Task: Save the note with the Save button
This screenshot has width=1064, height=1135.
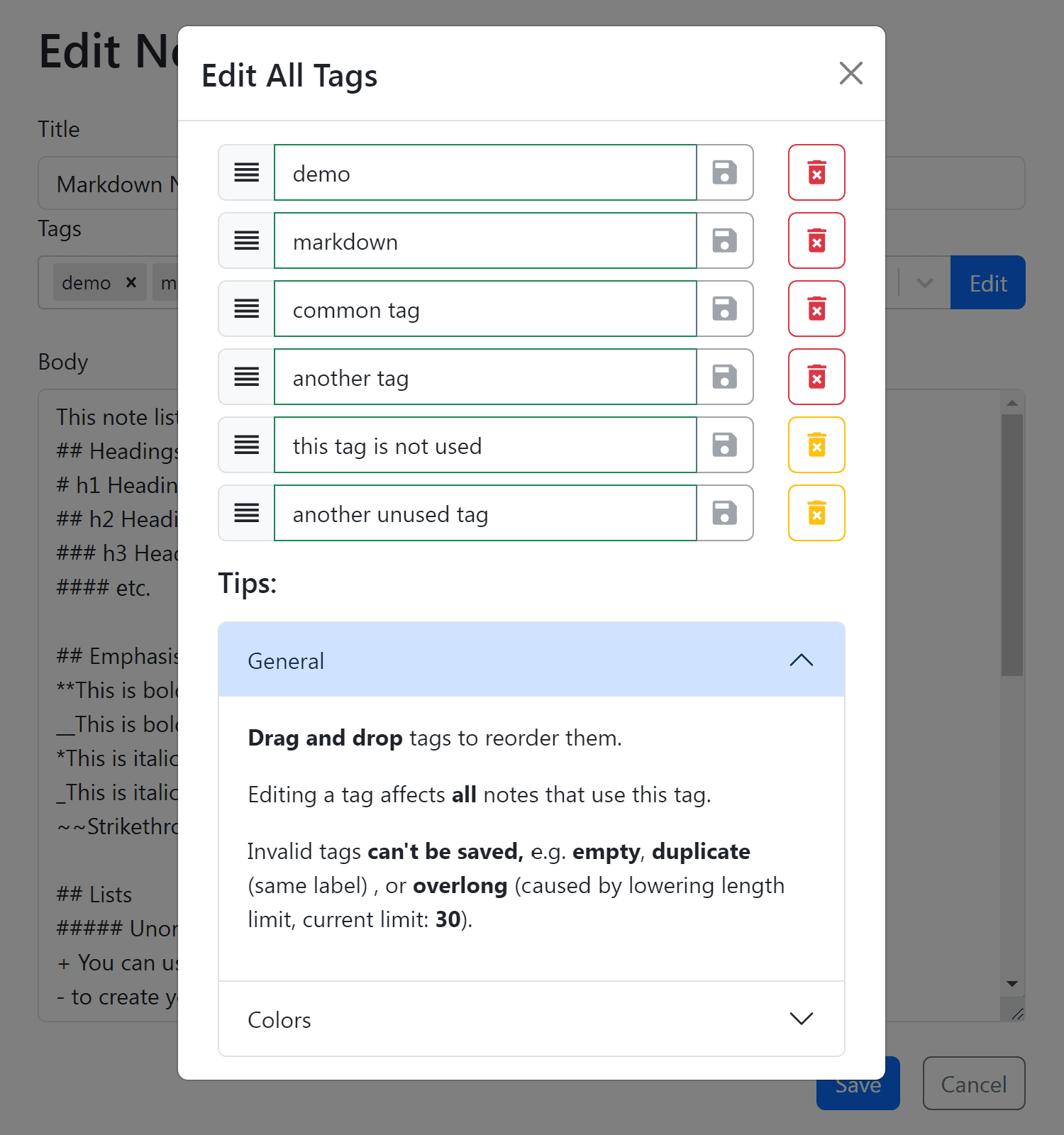Action: (857, 1084)
